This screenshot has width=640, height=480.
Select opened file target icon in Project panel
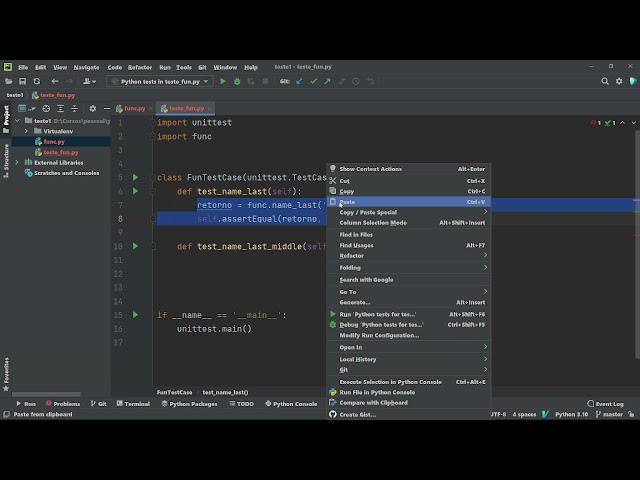[46, 109]
